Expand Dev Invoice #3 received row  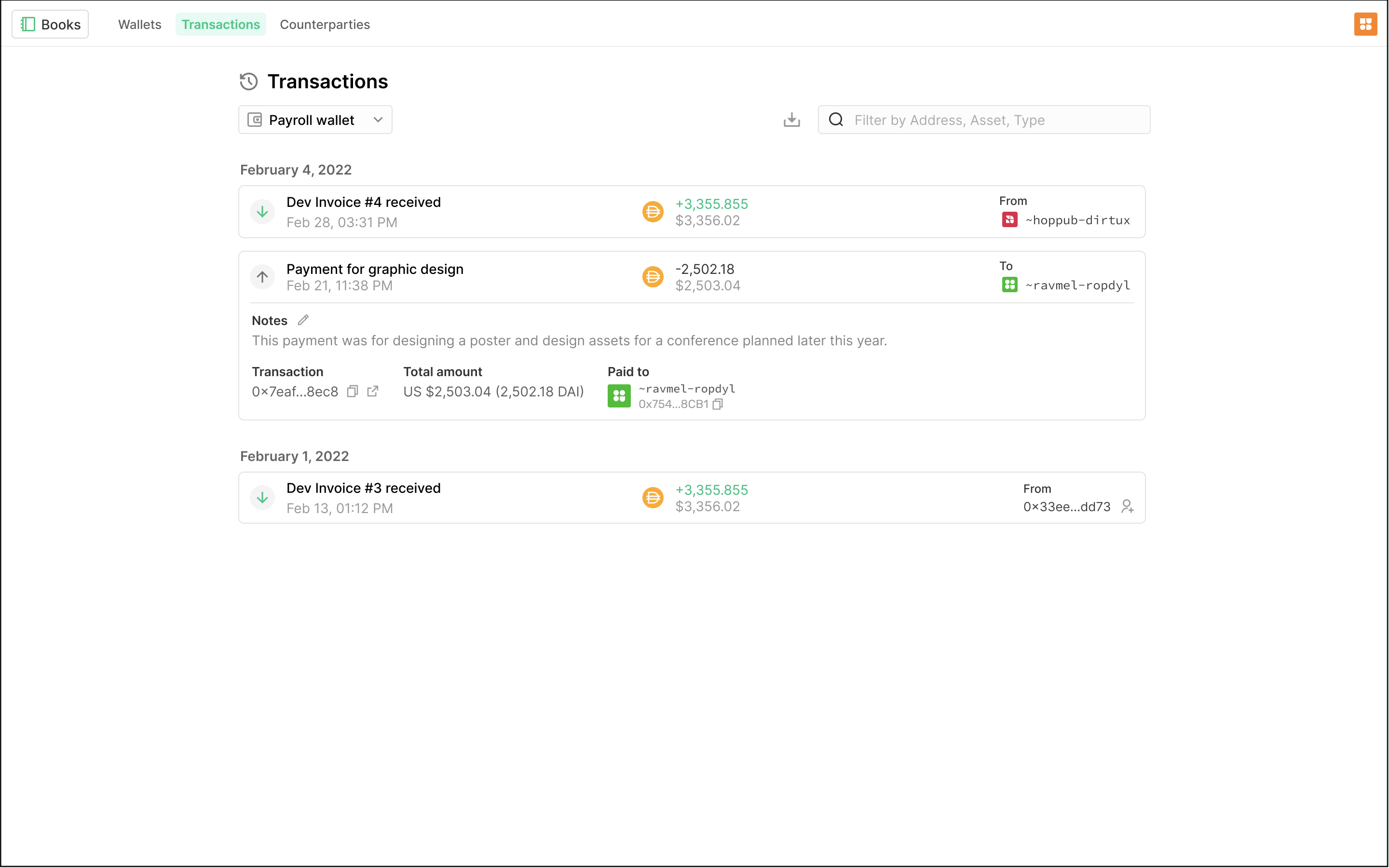[x=691, y=497]
